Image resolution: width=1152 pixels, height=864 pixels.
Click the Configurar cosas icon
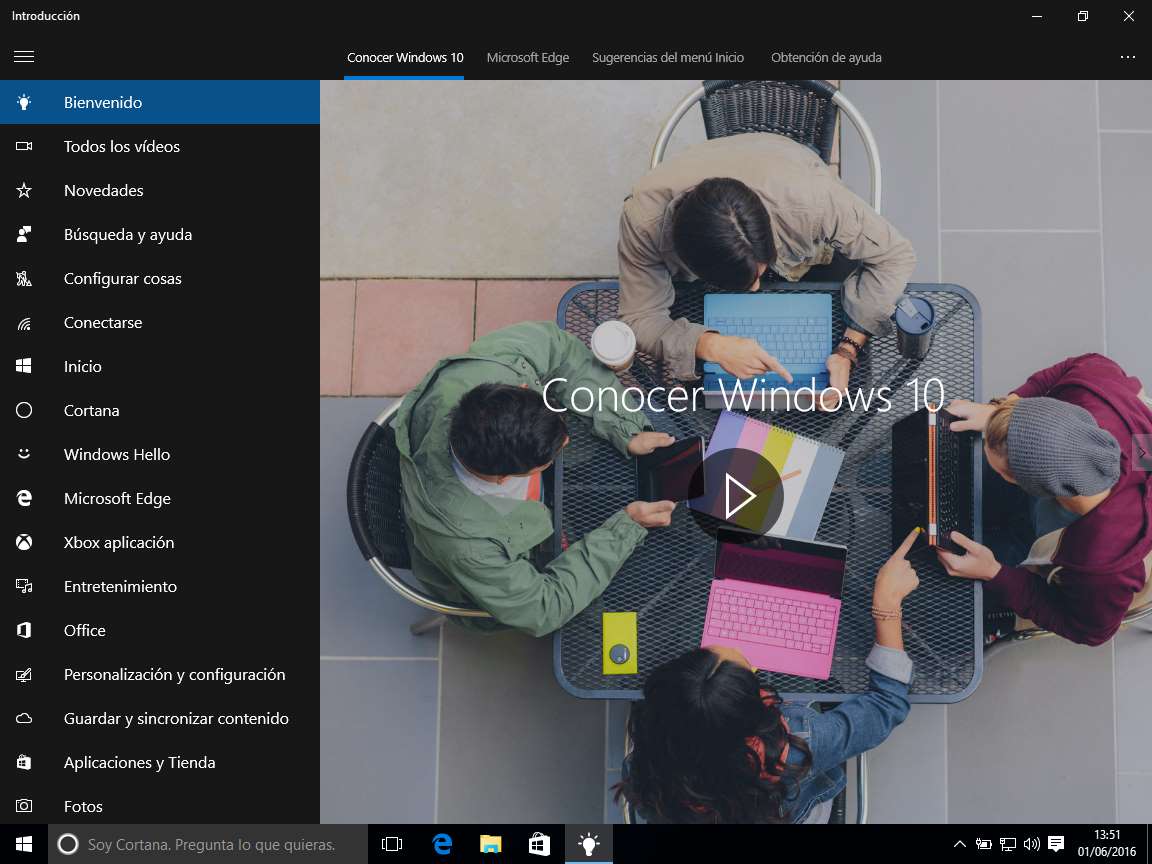[x=24, y=278]
